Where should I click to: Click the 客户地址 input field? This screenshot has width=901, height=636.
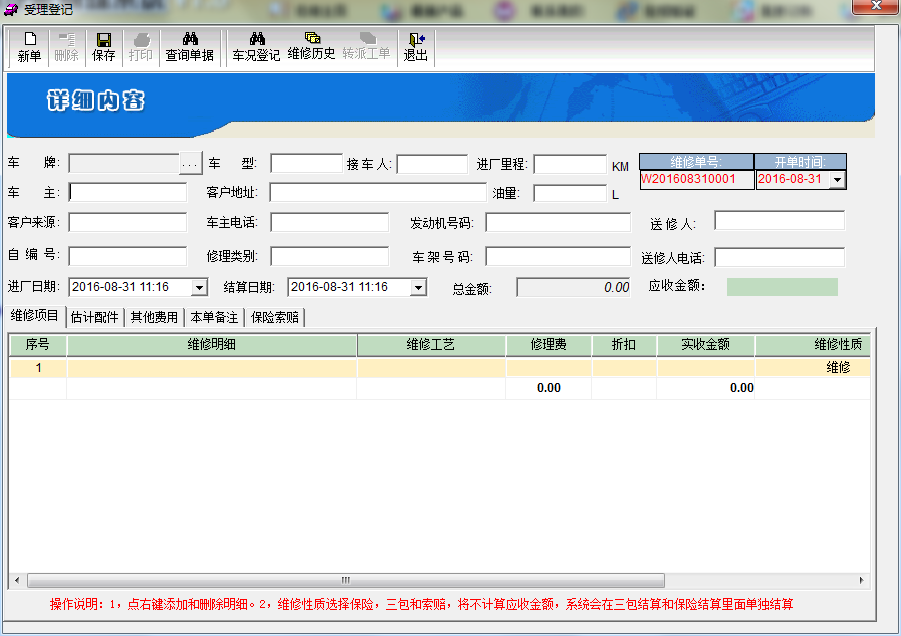coord(378,192)
